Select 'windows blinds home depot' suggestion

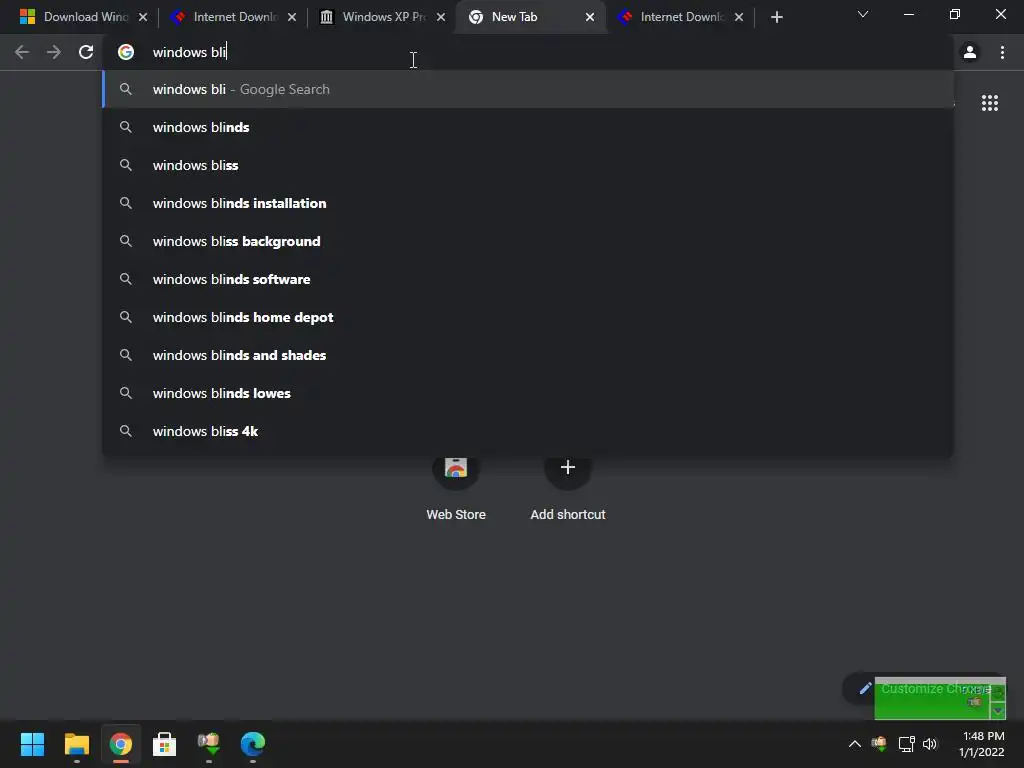pyautogui.click(x=528, y=317)
